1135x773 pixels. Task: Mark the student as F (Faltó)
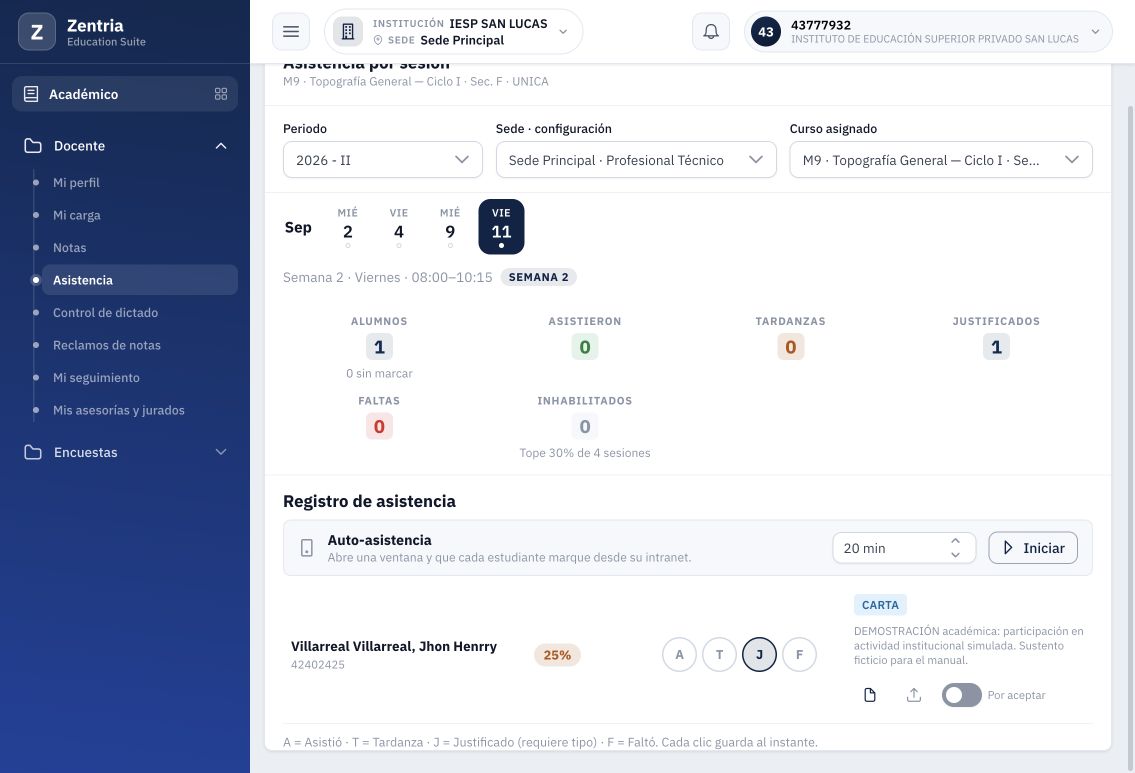[x=799, y=654]
